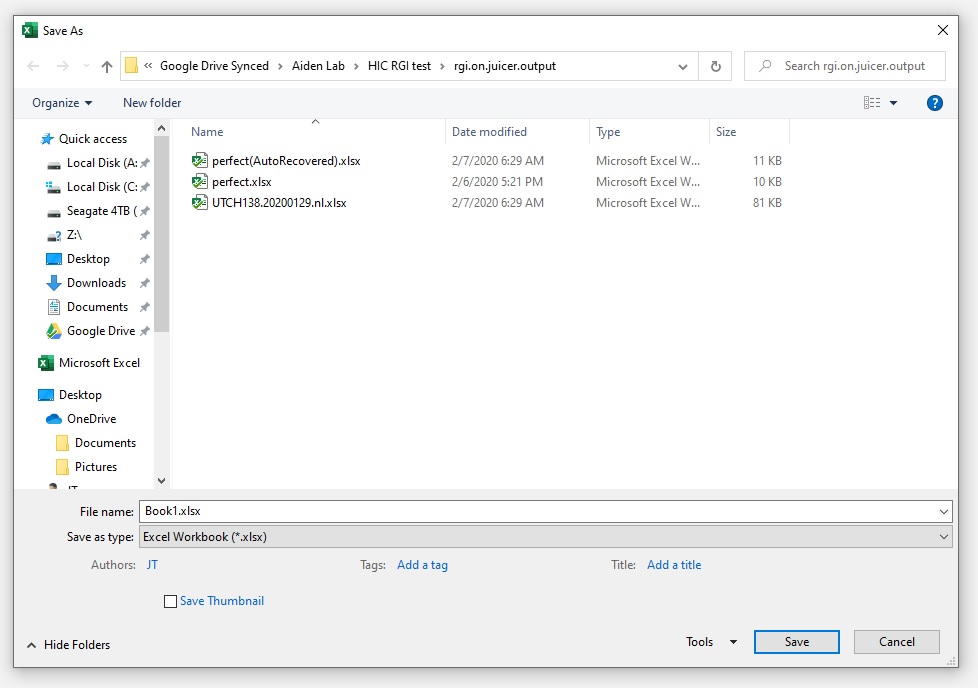Open perfect.xlsx via its Excel file icon
This screenshot has height=688, width=978.
click(200, 181)
